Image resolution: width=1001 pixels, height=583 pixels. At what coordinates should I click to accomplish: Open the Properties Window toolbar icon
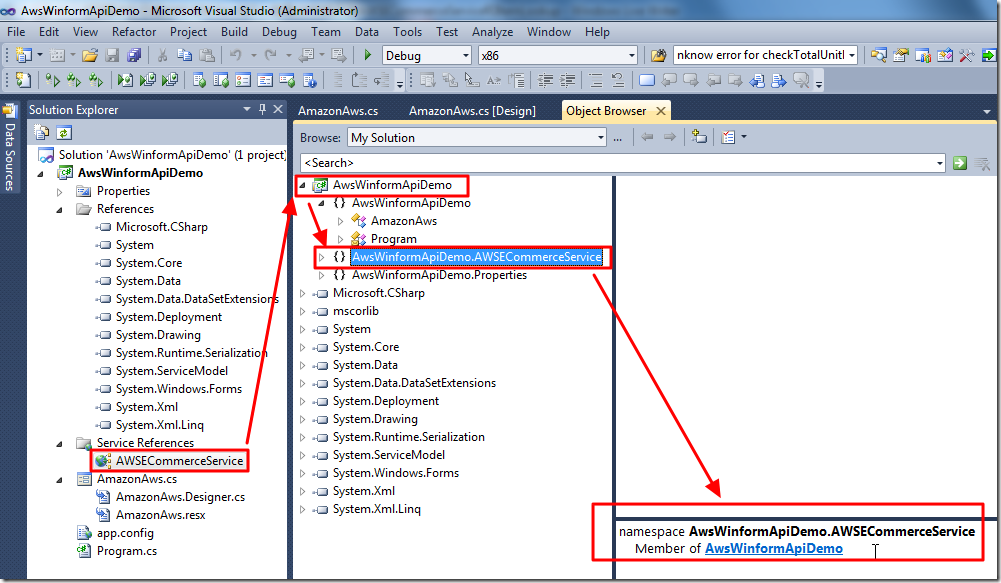coord(901,56)
